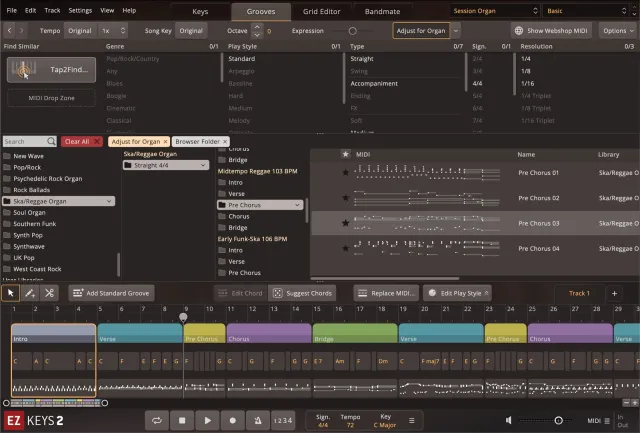Click the playhead marker at bar 9

[183, 317]
